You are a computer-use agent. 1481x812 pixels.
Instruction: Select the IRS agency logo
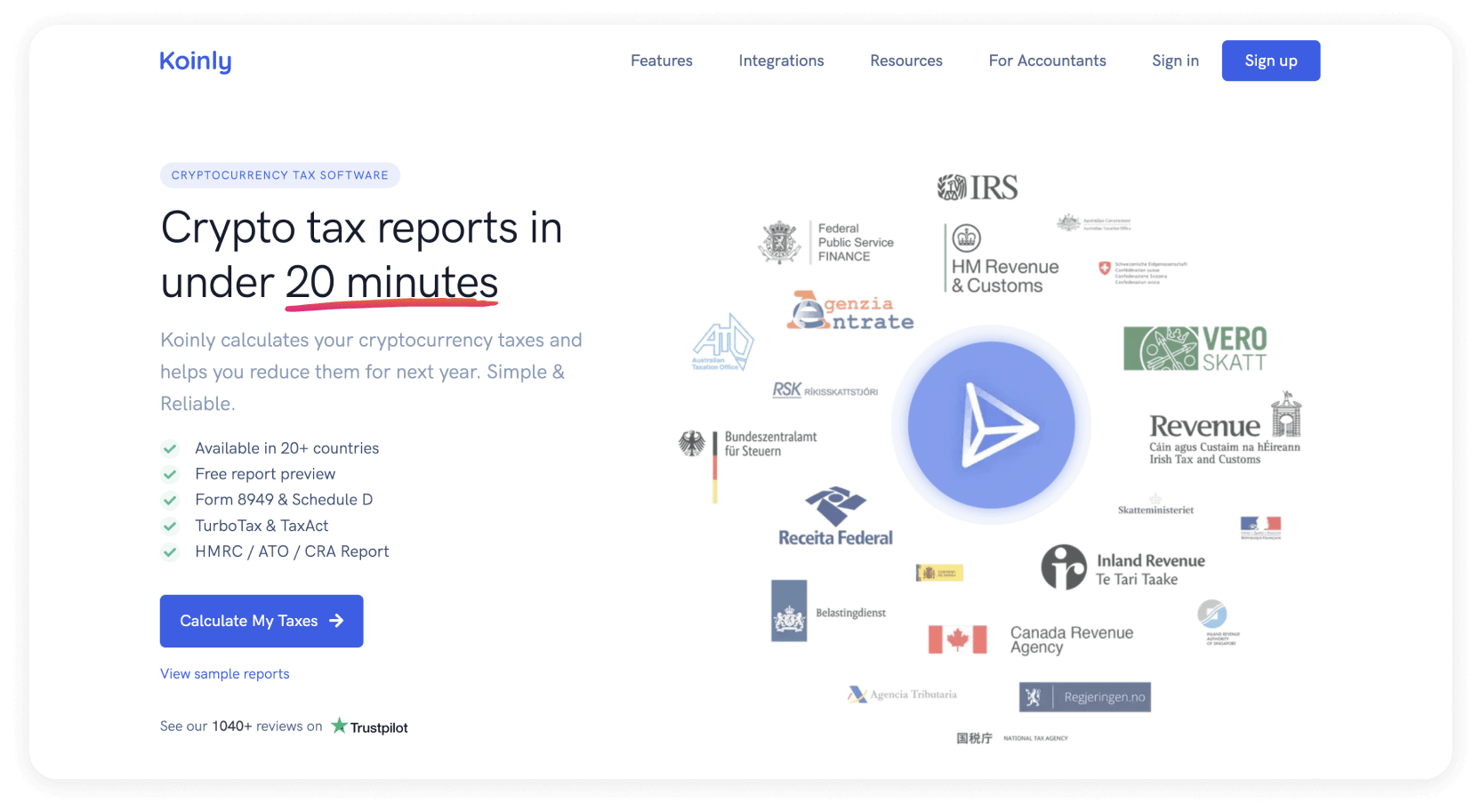tap(978, 186)
